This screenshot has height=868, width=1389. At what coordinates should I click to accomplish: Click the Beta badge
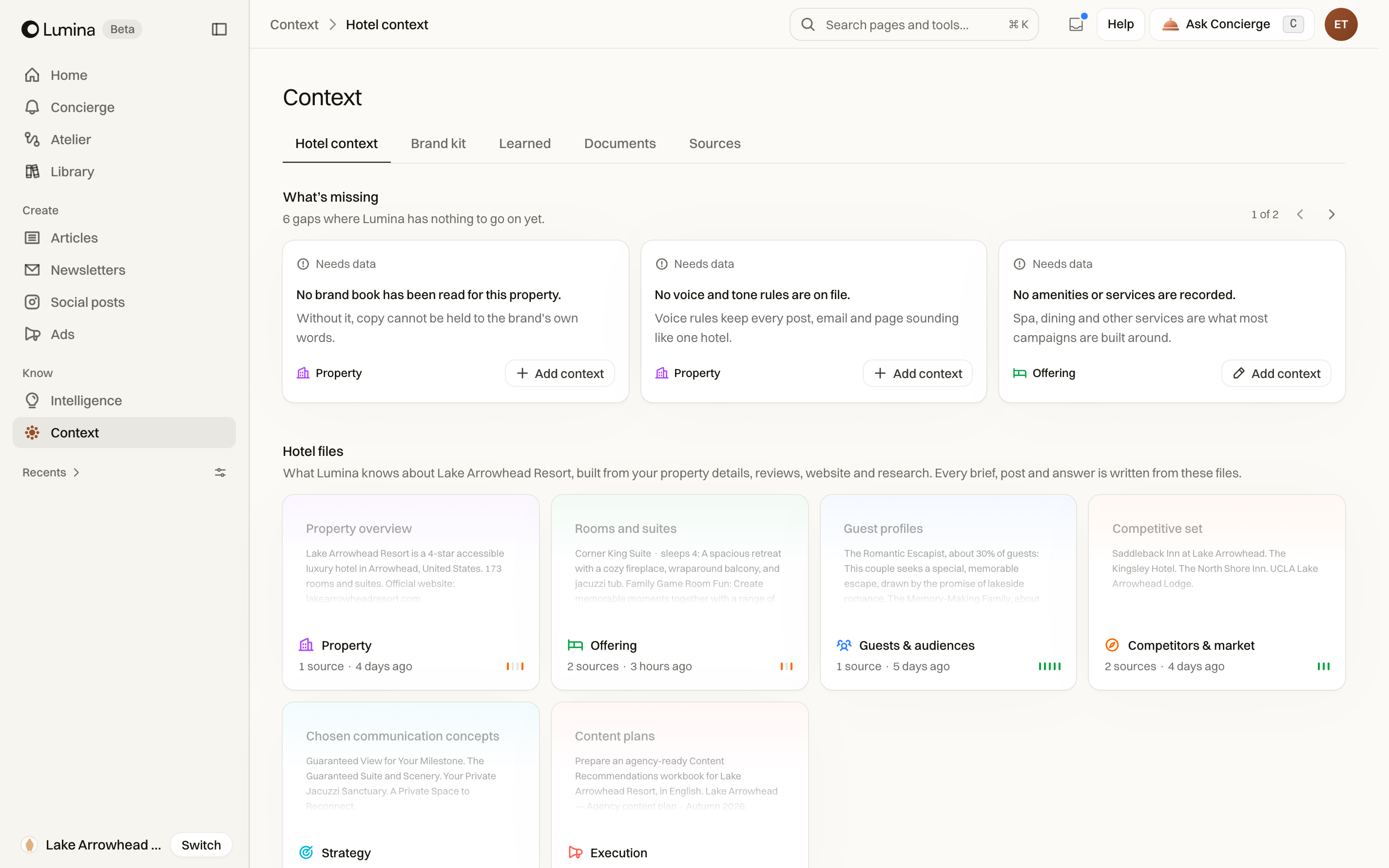coord(122,29)
